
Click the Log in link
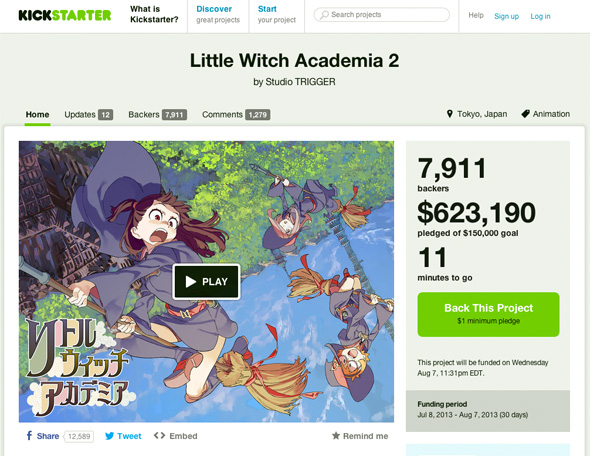pyautogui.click(x=540, y=16)
